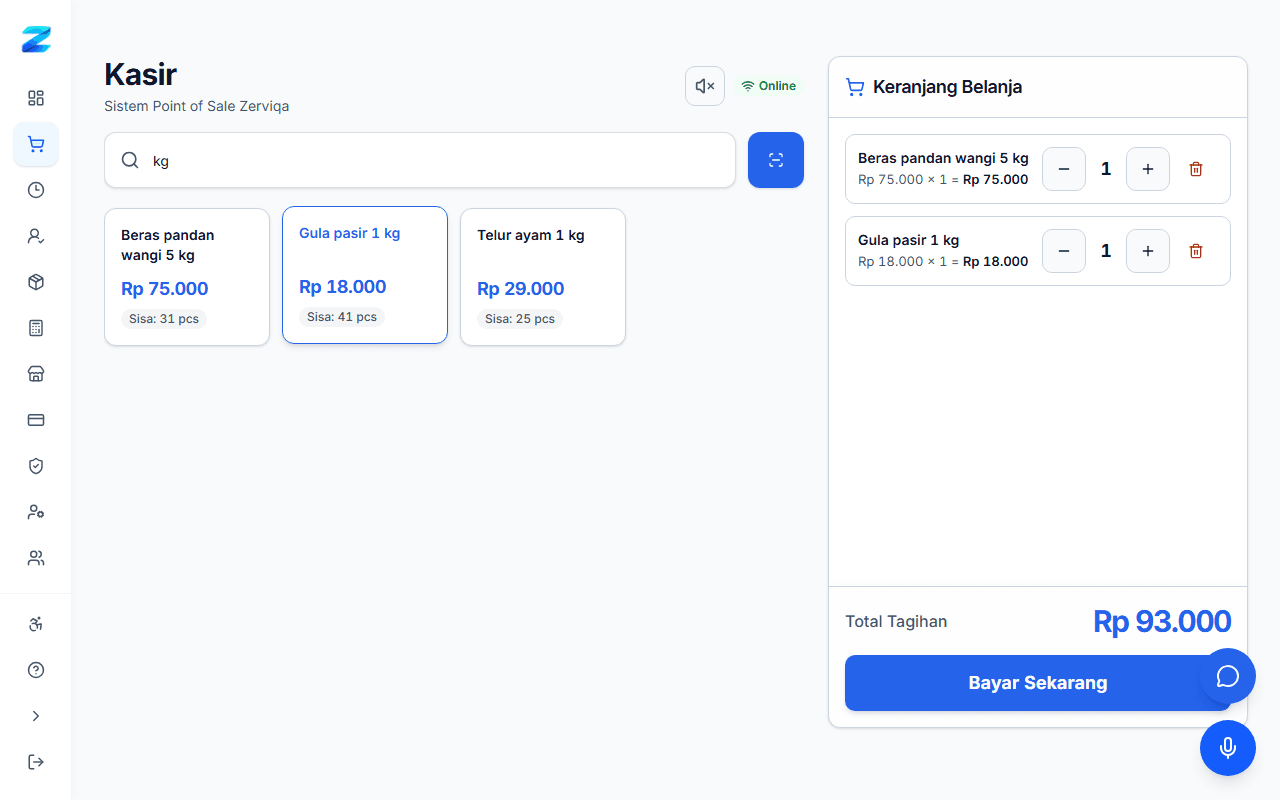
Task: Click the 'Sistem Point of Sale Zerviqa' subtitle
Action: 196,106
